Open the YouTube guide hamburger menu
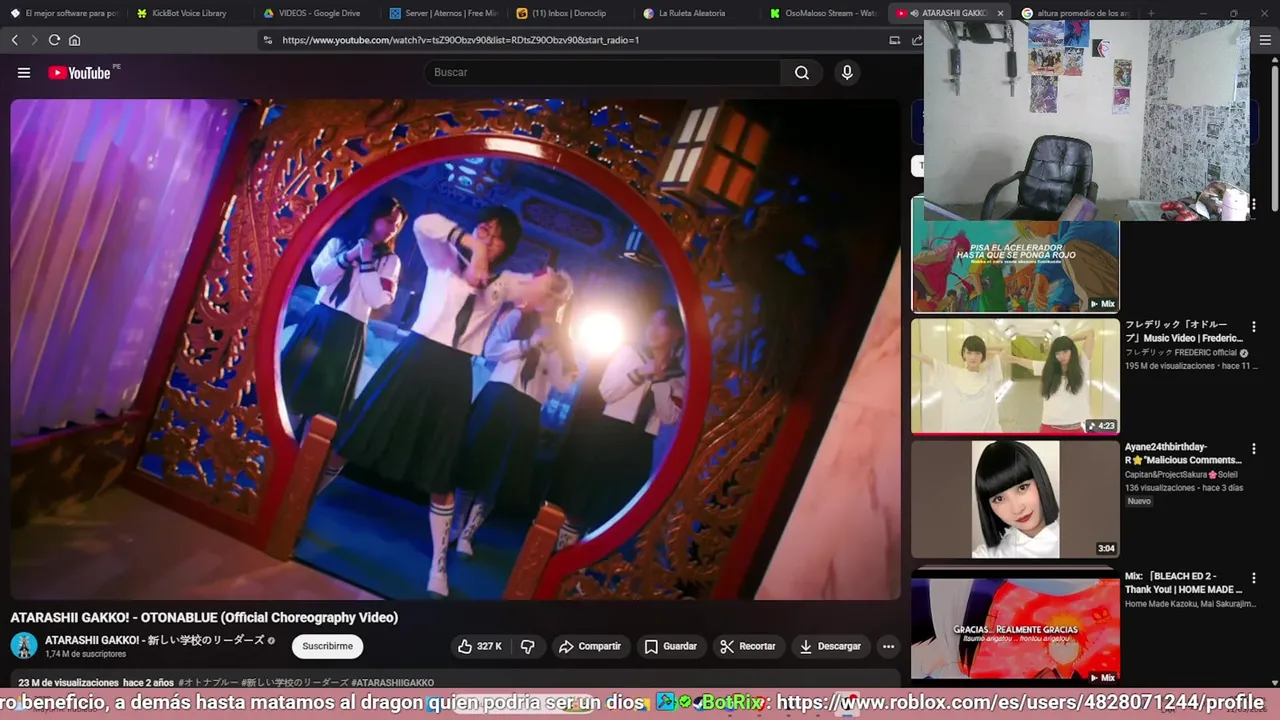This screenshot has height=720, width=1280. coord(24,72)
